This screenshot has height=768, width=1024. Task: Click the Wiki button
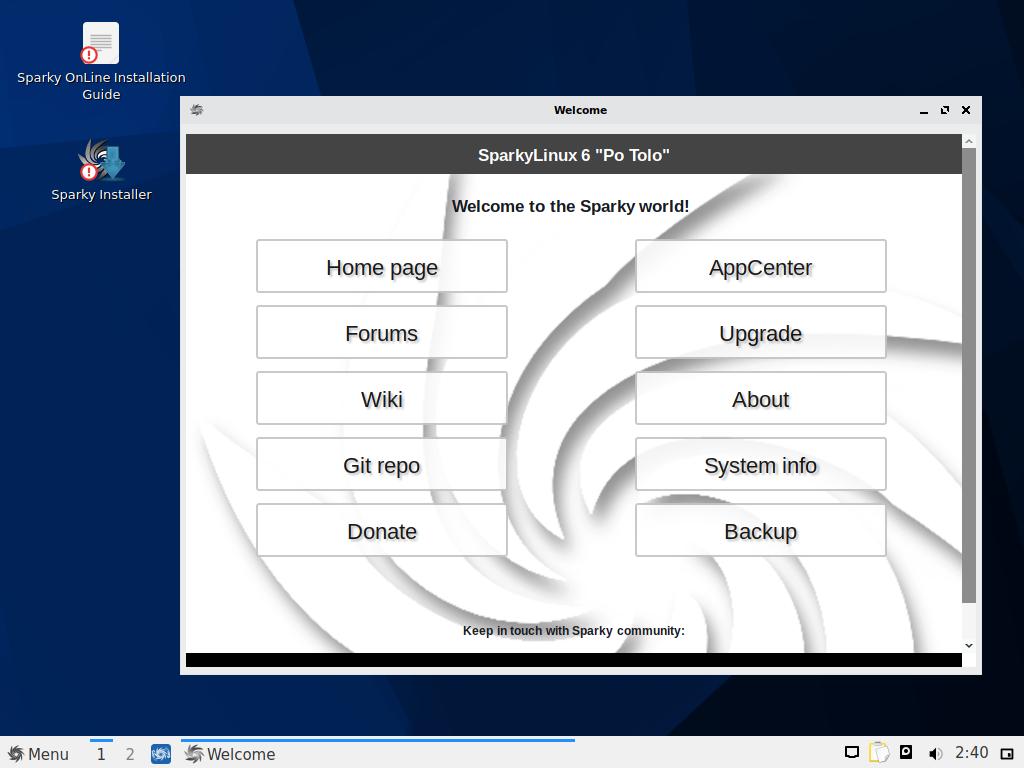(381, 398)
